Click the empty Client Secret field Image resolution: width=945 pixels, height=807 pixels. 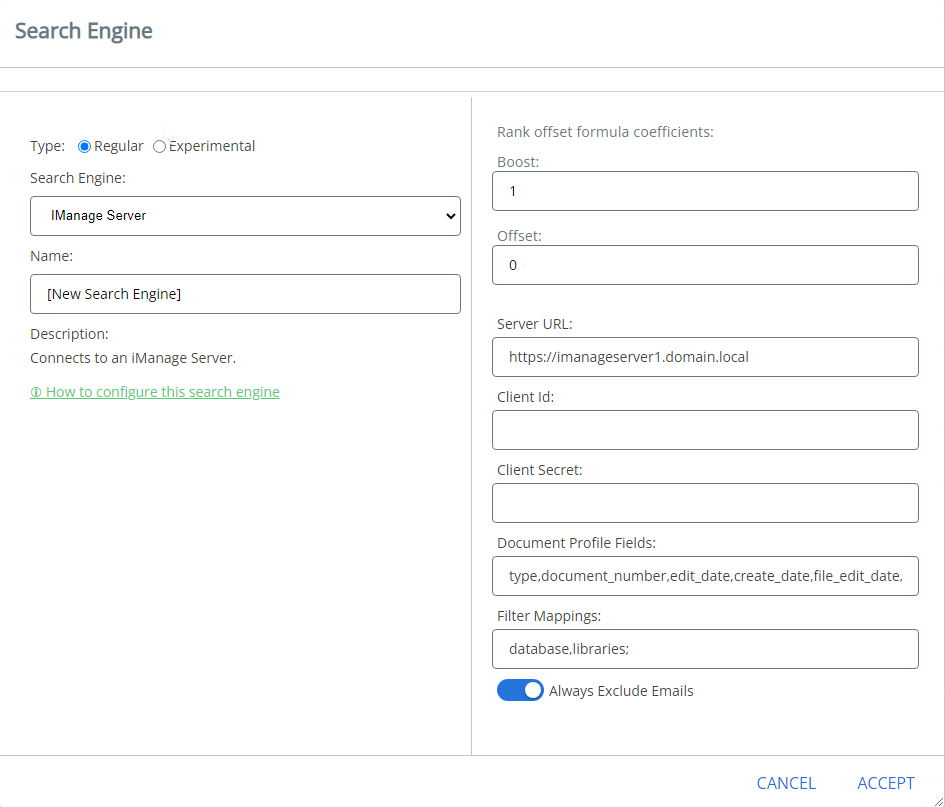tap(705, 503)
